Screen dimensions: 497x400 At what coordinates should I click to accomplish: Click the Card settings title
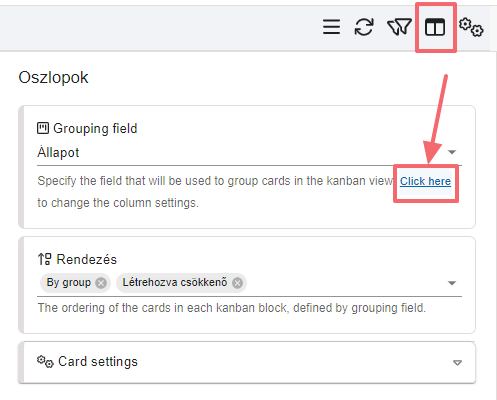98,362
